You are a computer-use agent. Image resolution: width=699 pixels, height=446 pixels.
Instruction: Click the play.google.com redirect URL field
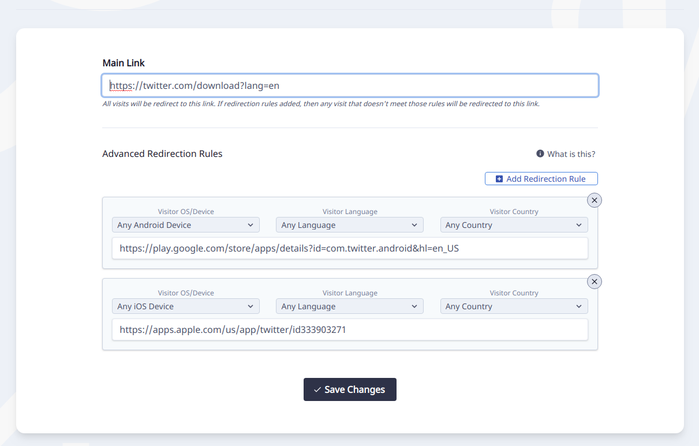click(350, 248)
